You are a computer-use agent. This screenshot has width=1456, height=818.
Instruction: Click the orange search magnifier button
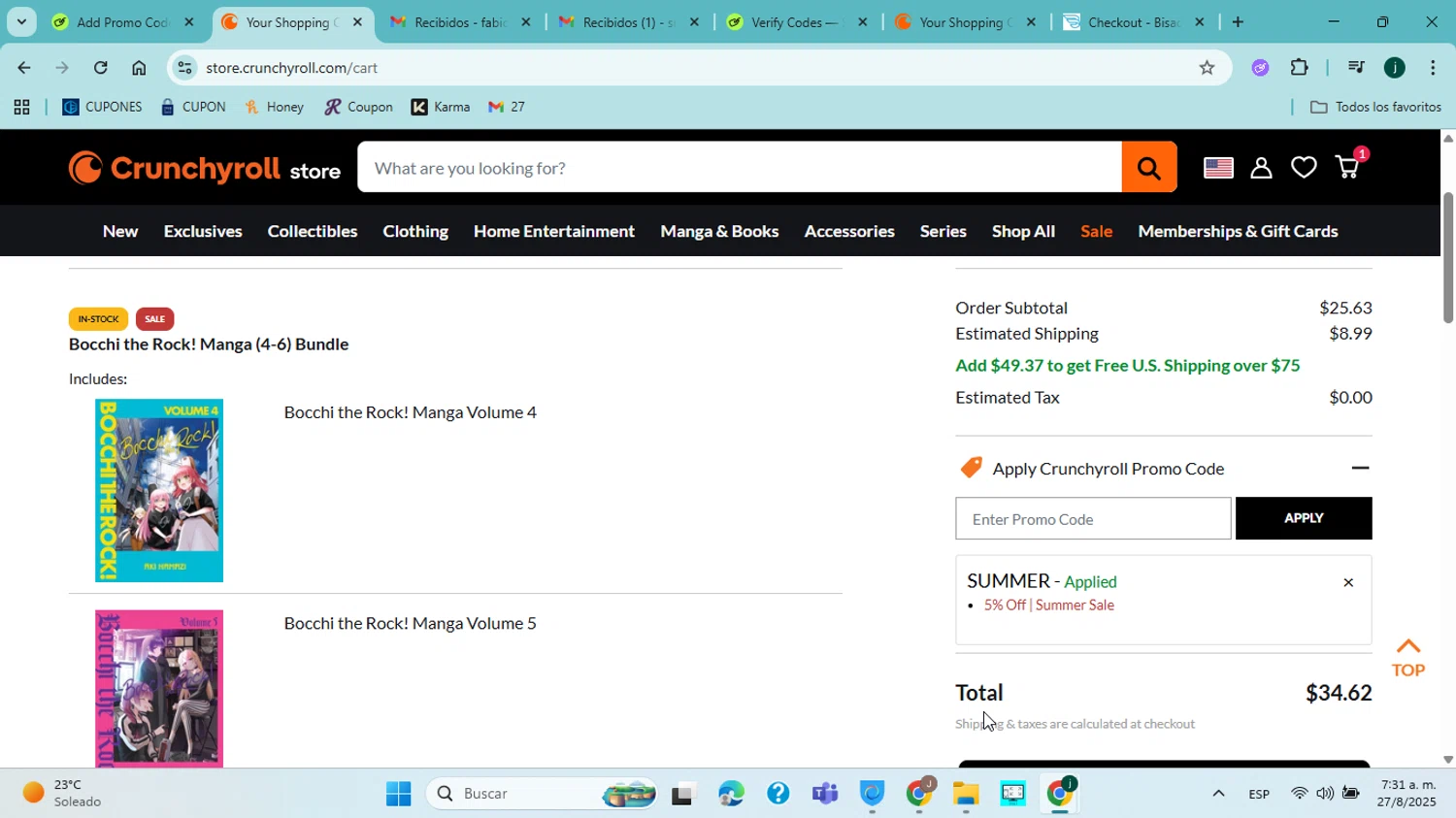point(1149,167)
